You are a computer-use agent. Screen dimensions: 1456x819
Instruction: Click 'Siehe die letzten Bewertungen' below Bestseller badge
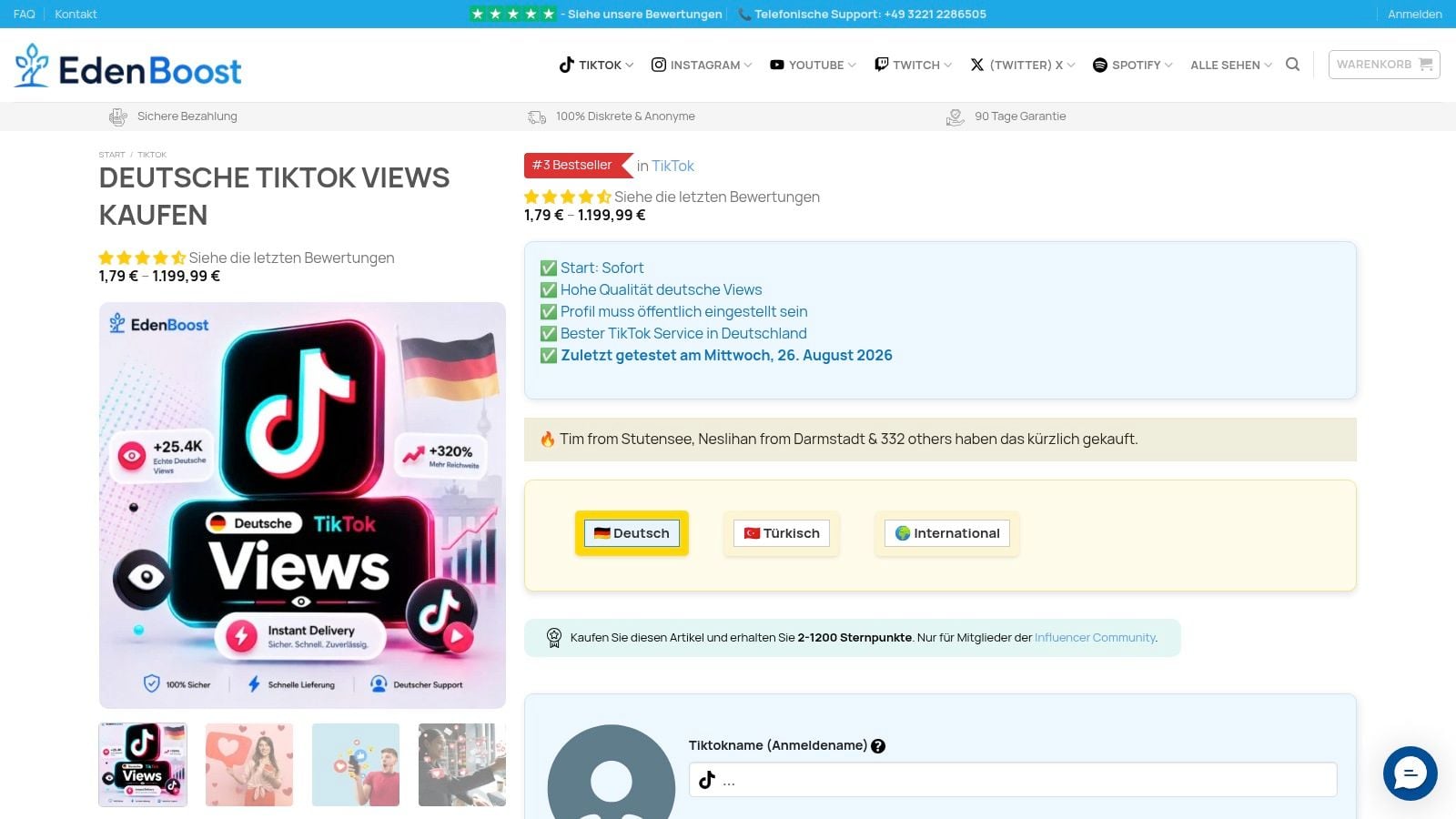point(717,197)
